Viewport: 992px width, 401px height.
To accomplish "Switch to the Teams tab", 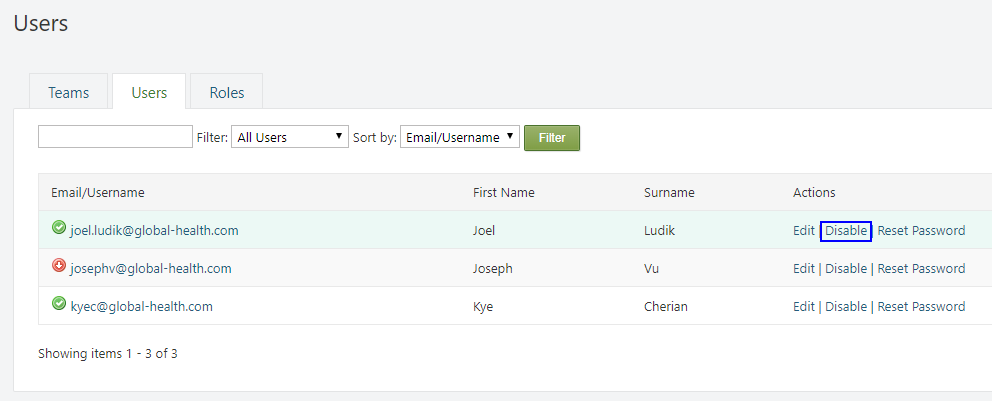I will click(x=69, y=92).
